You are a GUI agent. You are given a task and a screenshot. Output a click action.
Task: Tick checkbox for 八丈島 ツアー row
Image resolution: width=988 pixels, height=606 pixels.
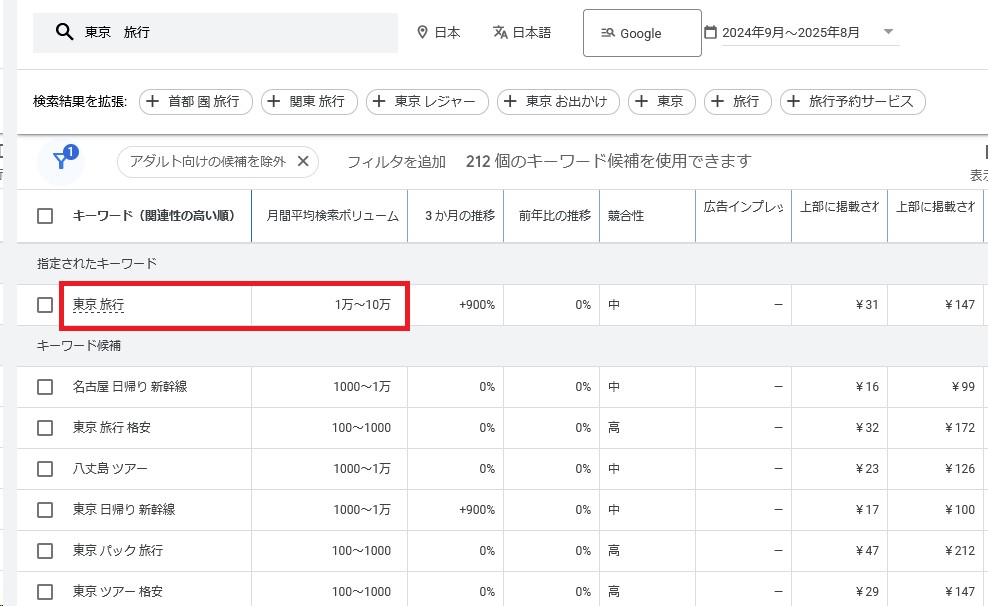45,469
